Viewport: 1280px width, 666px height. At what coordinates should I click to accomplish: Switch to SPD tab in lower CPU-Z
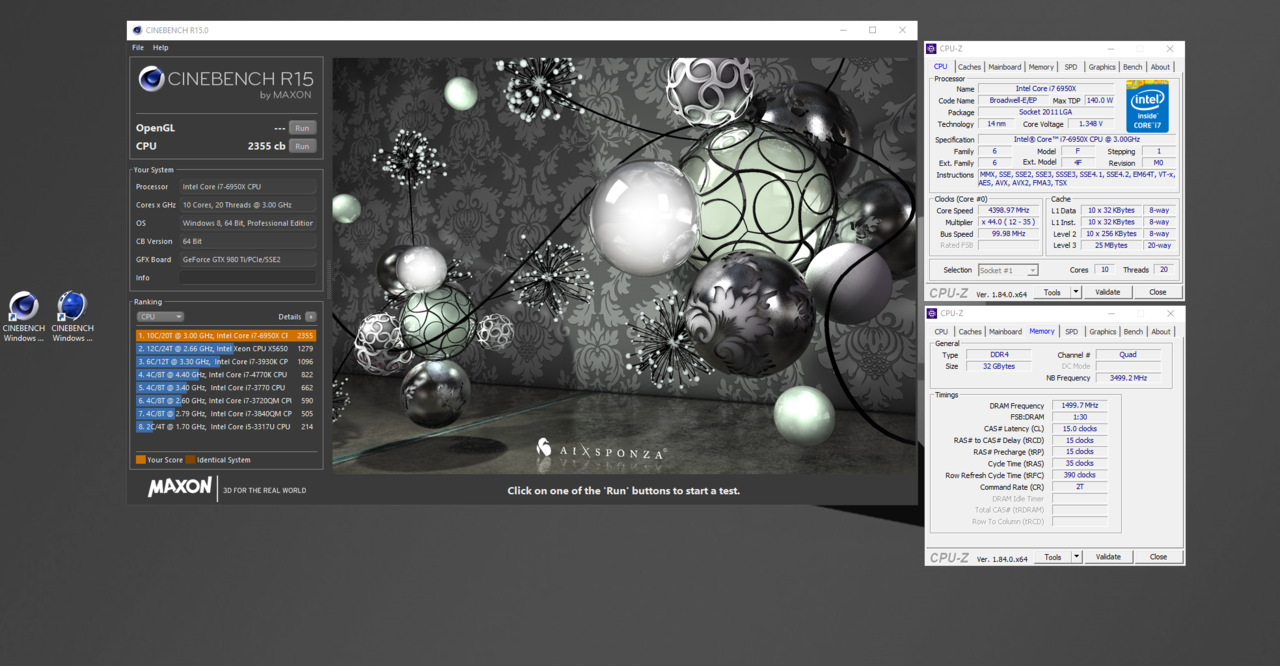(x=1071, y=332)
